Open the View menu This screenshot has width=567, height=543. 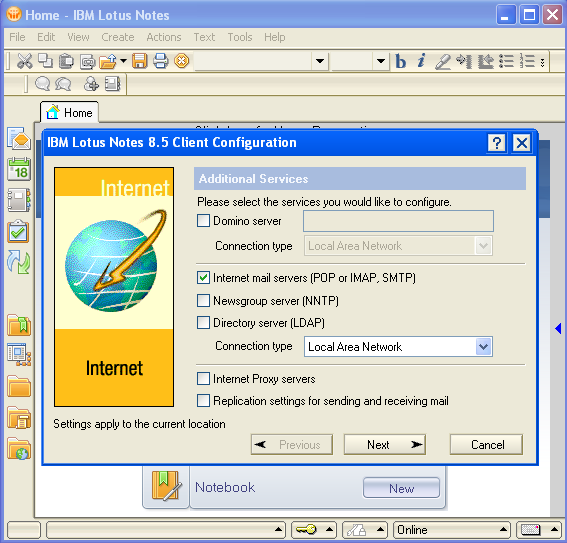click(x=78, y=37)
